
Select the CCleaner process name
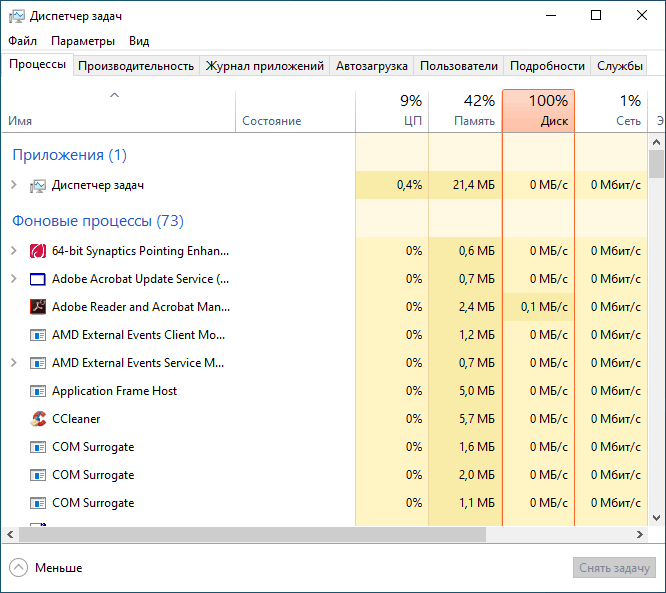click(x=76, y=419)
